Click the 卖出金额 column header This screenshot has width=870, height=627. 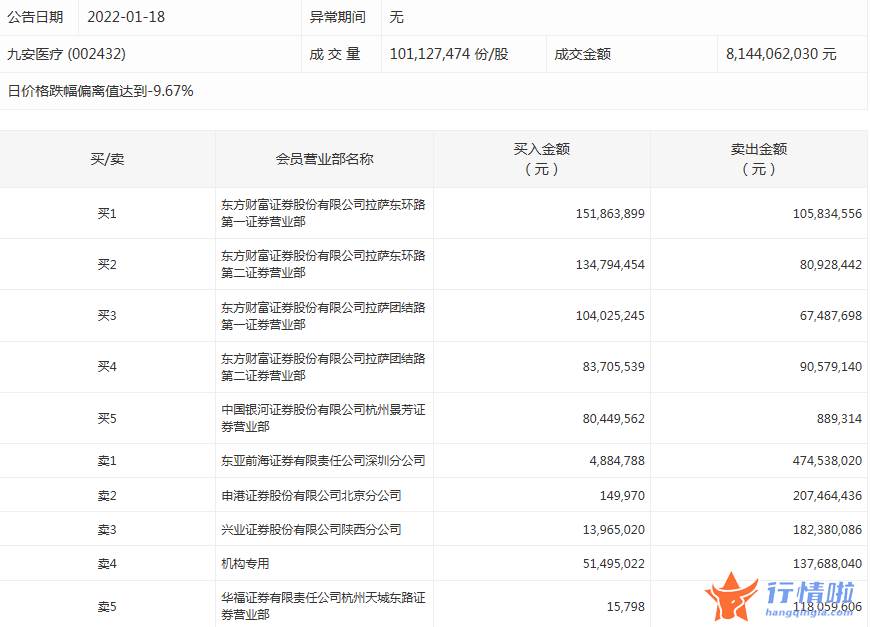coord(758,159)
